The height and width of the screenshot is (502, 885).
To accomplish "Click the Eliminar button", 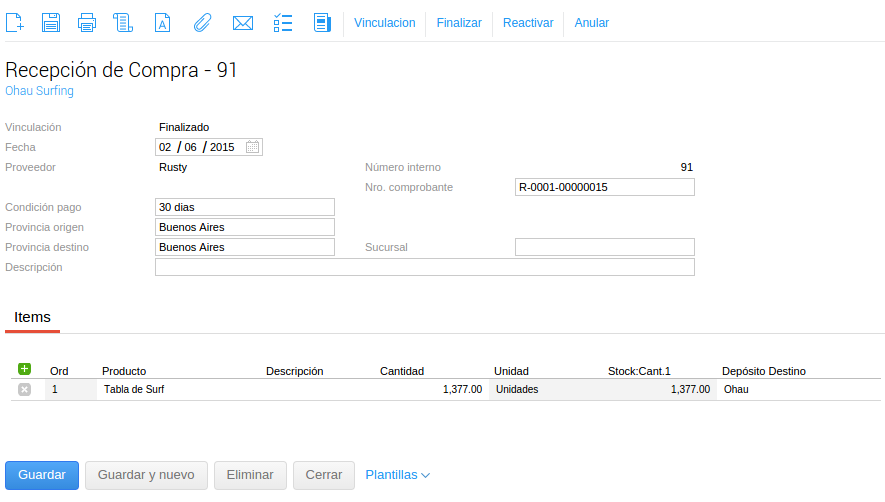I will pos(250,475).
